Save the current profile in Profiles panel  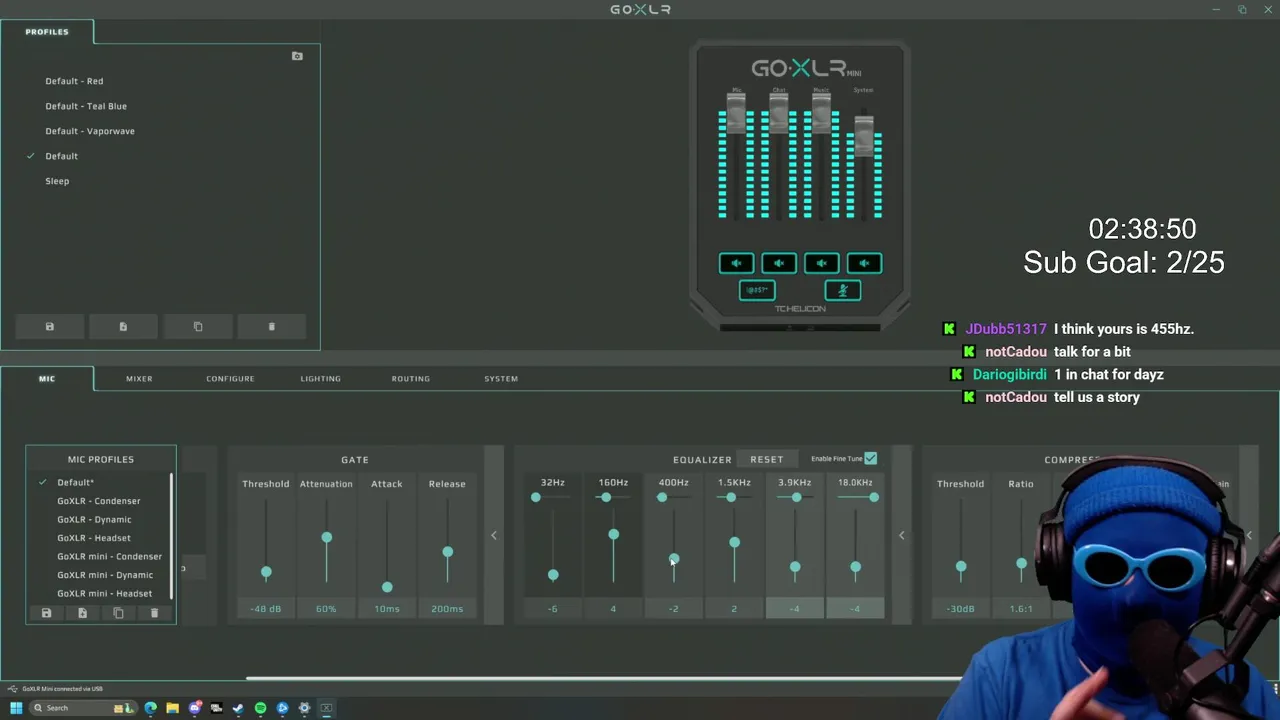pos(50,327)
